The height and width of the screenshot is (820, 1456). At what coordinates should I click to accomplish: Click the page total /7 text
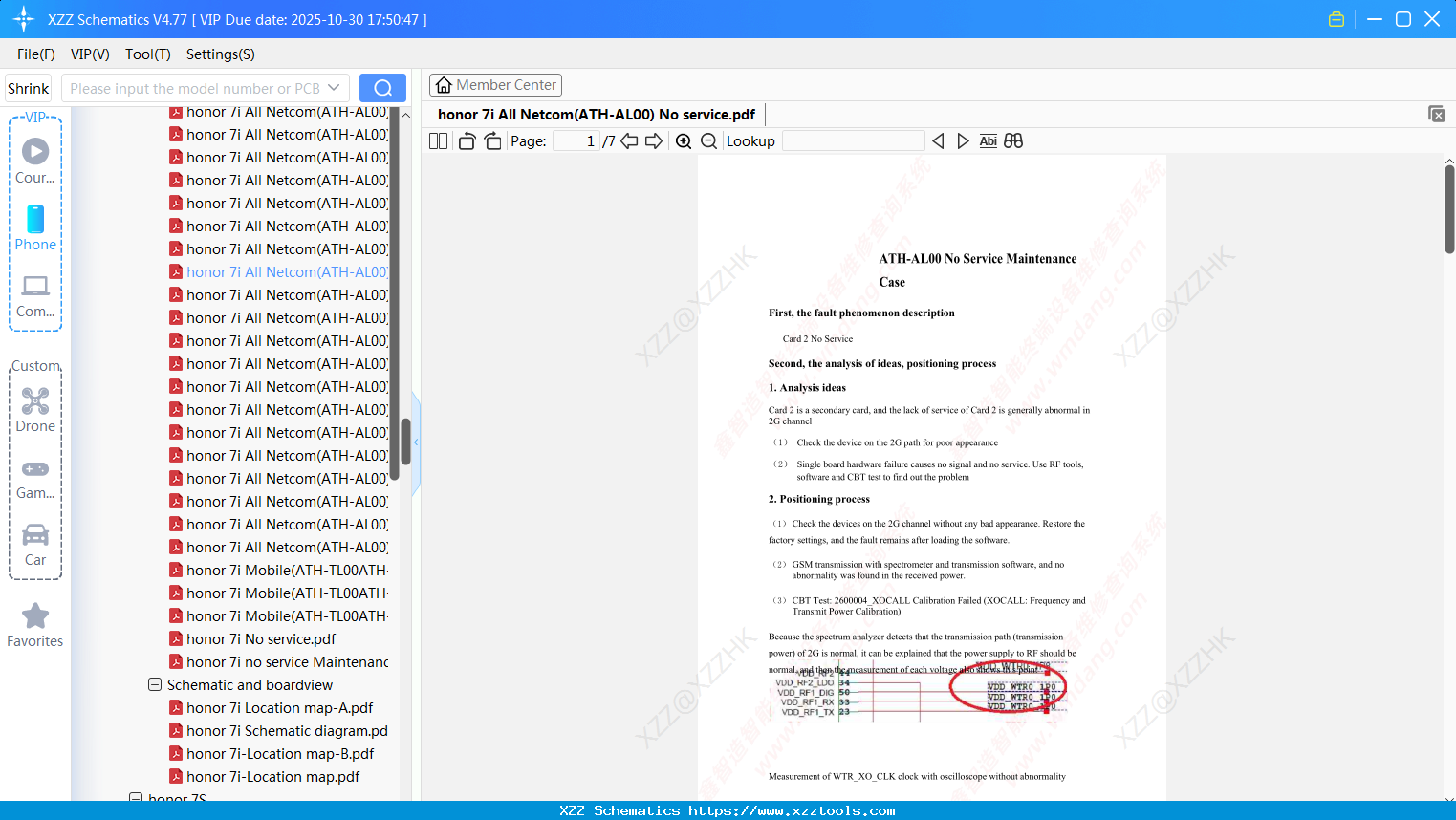(x=609, y=140)
